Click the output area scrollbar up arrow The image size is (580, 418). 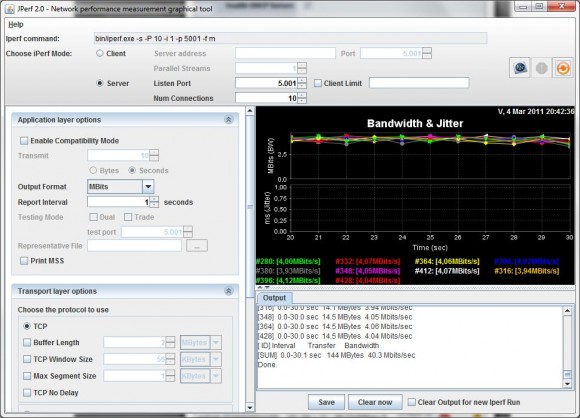pyautogui.click(x=567, y=311)
